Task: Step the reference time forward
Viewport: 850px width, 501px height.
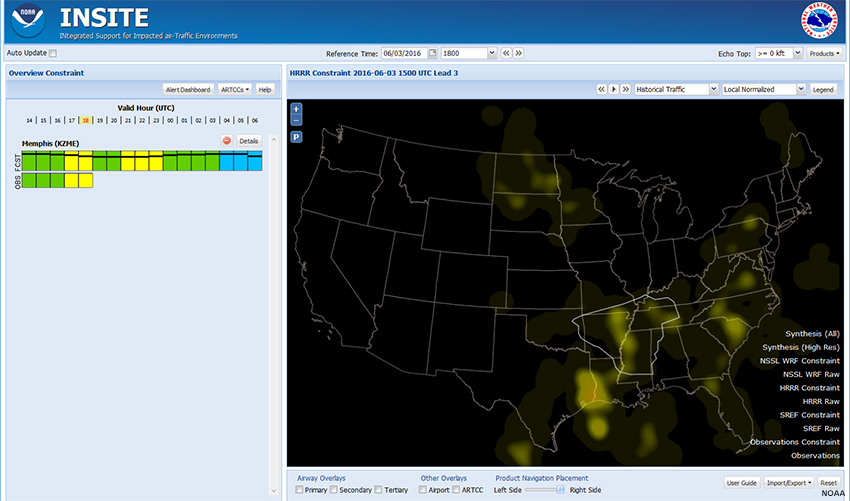Action: point(518,53)
